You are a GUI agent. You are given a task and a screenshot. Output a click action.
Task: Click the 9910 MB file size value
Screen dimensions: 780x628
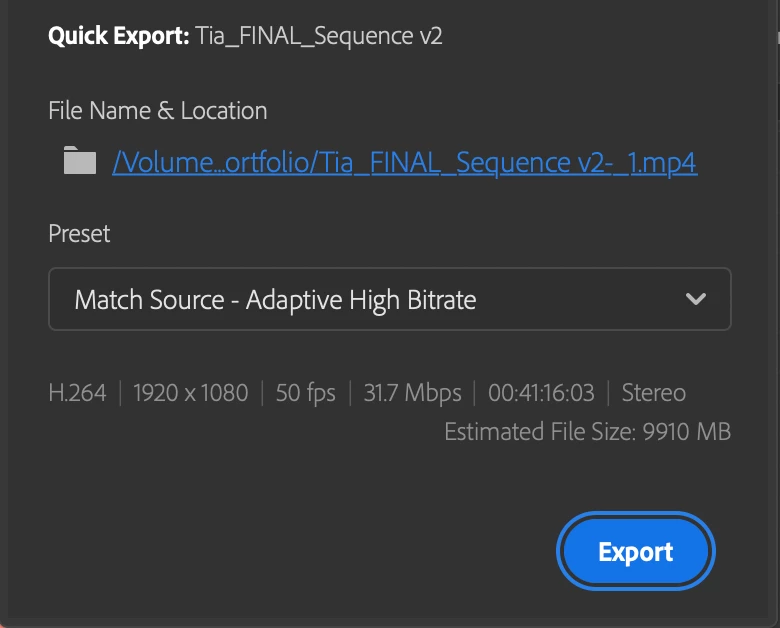tap(686, 431)
